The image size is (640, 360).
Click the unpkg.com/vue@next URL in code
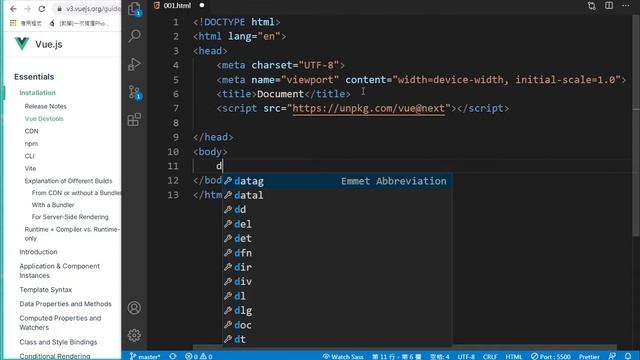pos(368,109)
